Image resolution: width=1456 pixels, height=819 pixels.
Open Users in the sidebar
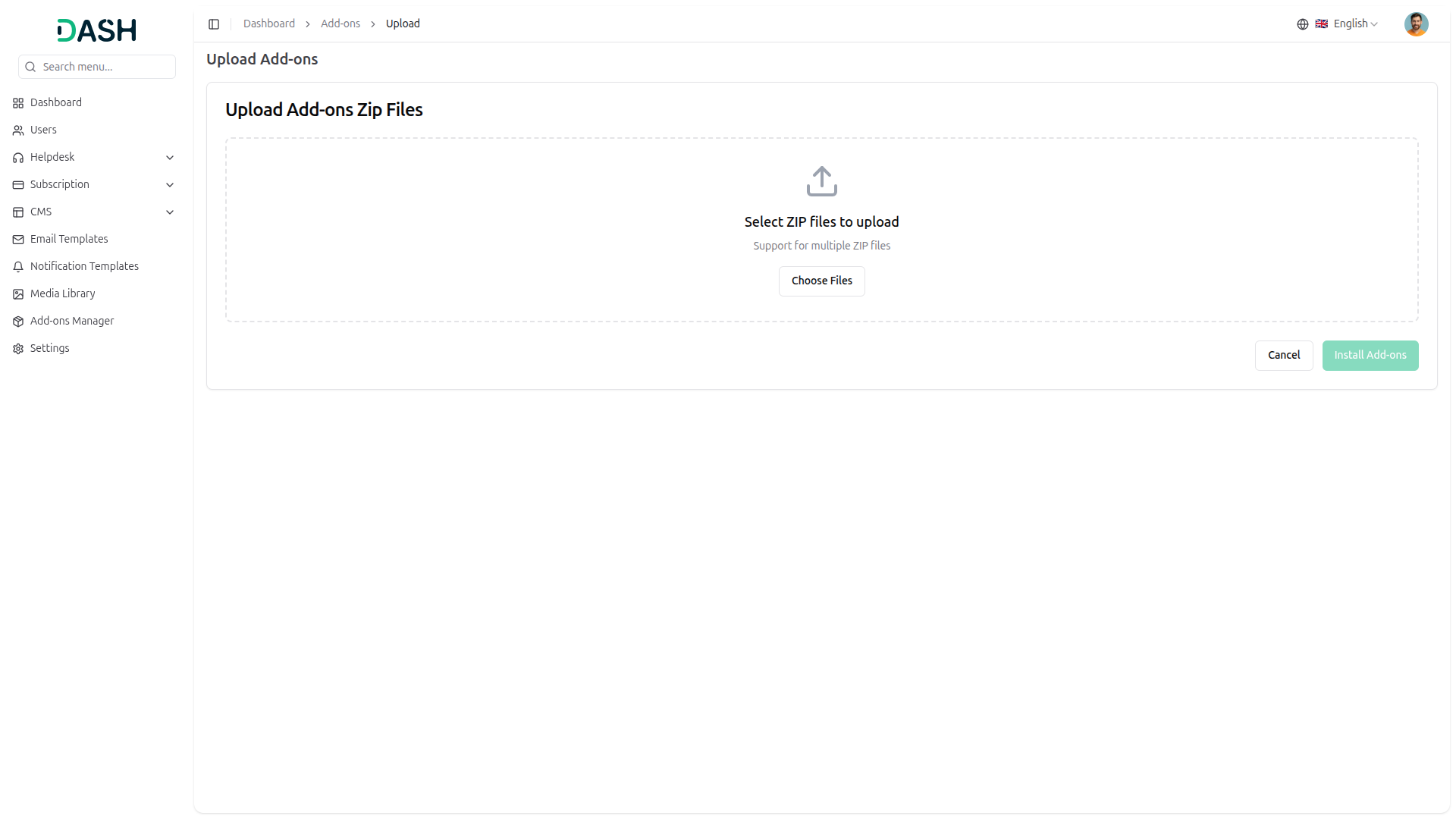pyautogui.click(x=43, y=130)
